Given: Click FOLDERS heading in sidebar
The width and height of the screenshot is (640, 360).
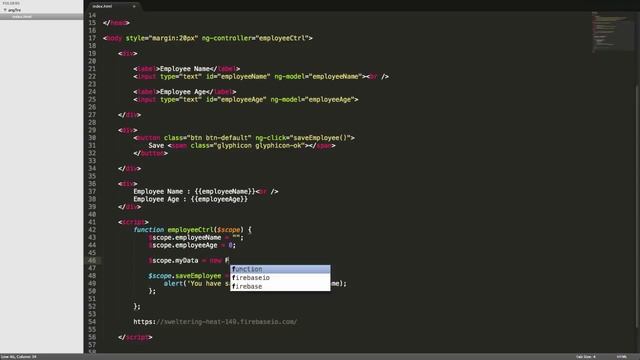Looking at the screenshot, I should (11, 3).
